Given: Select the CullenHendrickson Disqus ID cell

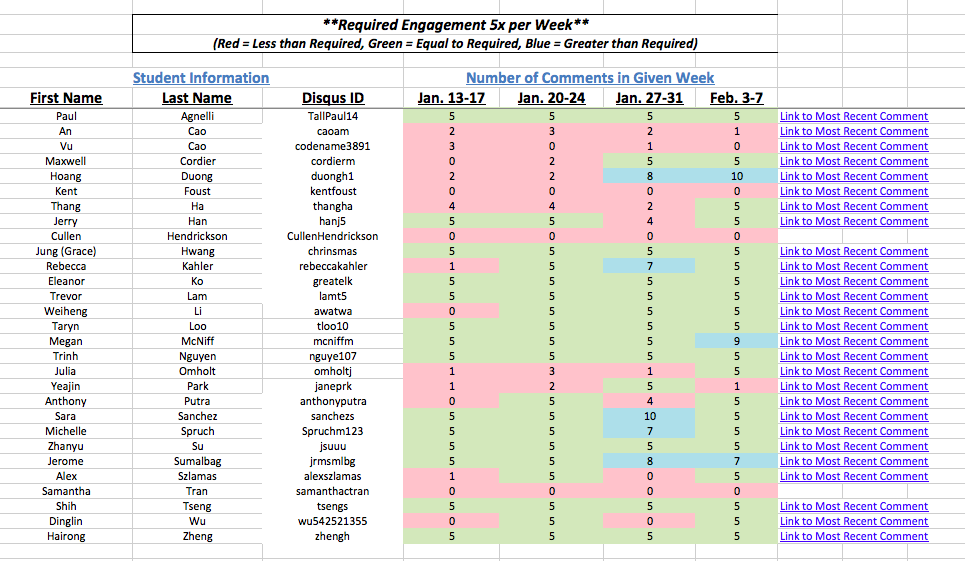Looking at the screenshot, I should 333,236.
